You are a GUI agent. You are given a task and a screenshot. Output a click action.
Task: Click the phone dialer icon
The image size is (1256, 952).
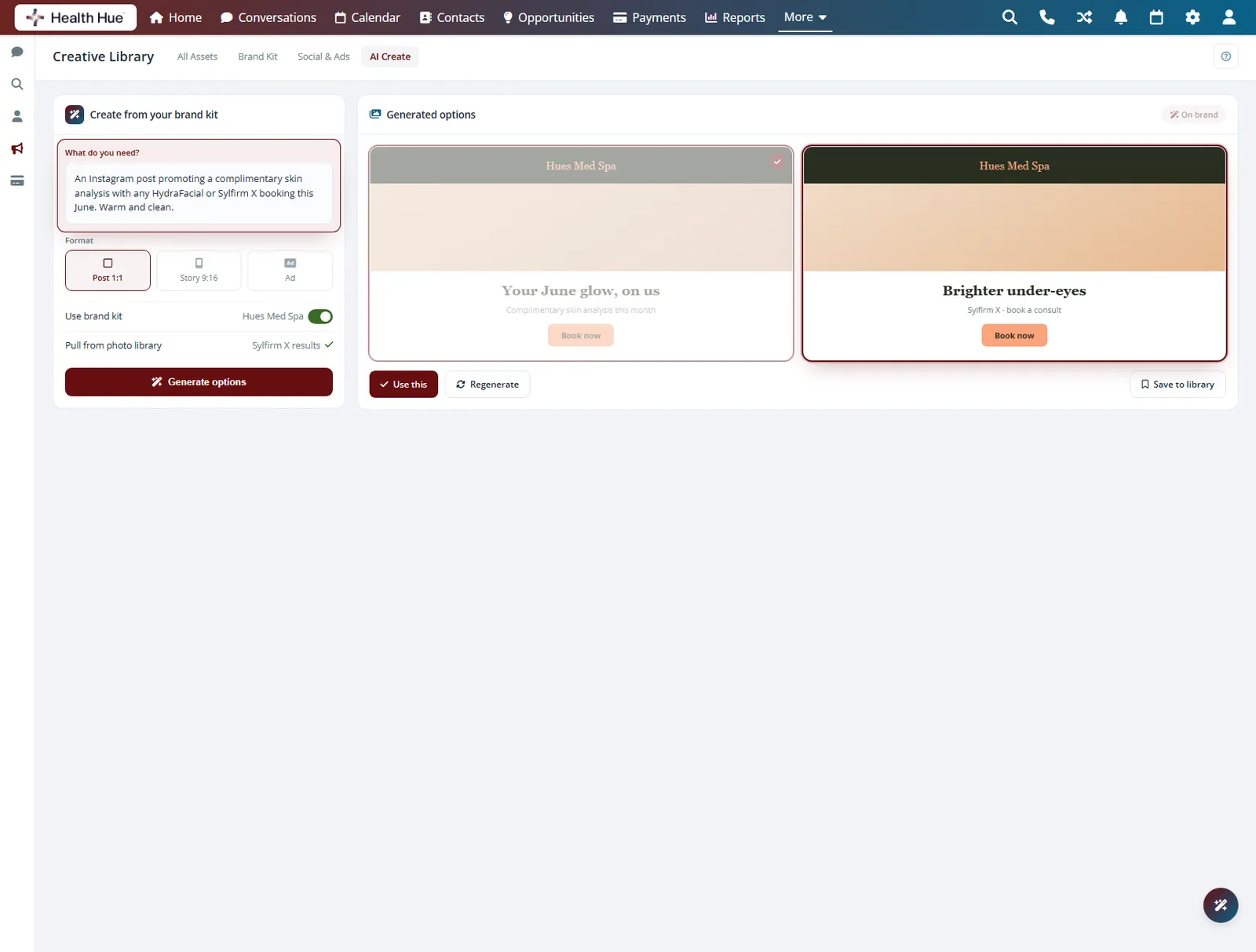[x=1046, y=17]
